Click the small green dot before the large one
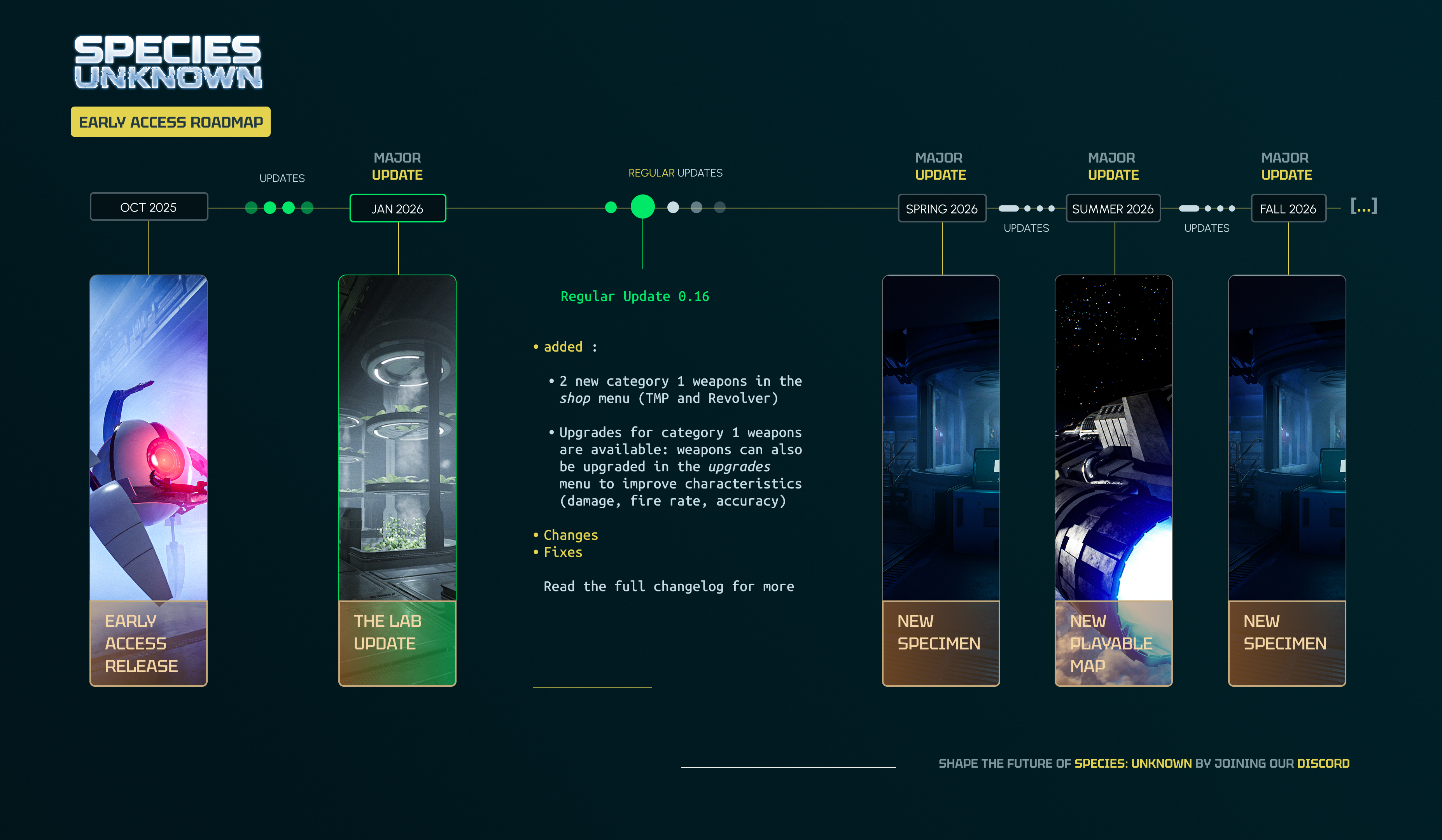This screenshot has height=840, width=1442. pos(611,207)
